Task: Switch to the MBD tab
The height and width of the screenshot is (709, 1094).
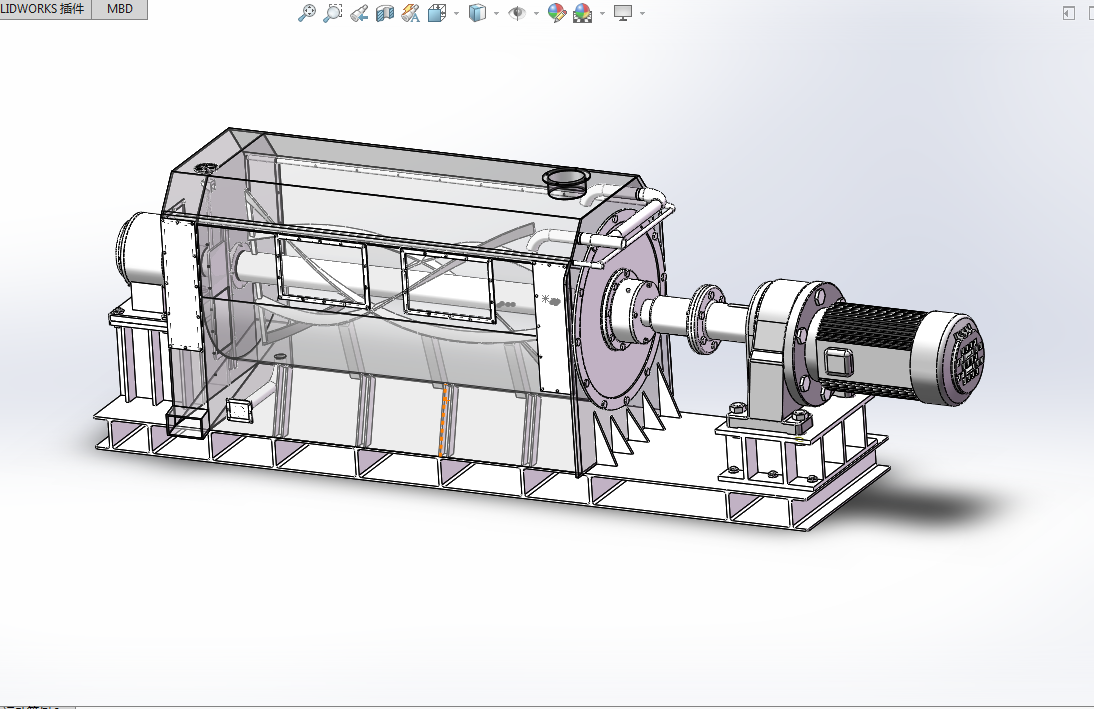Action: tap(120, 10)
